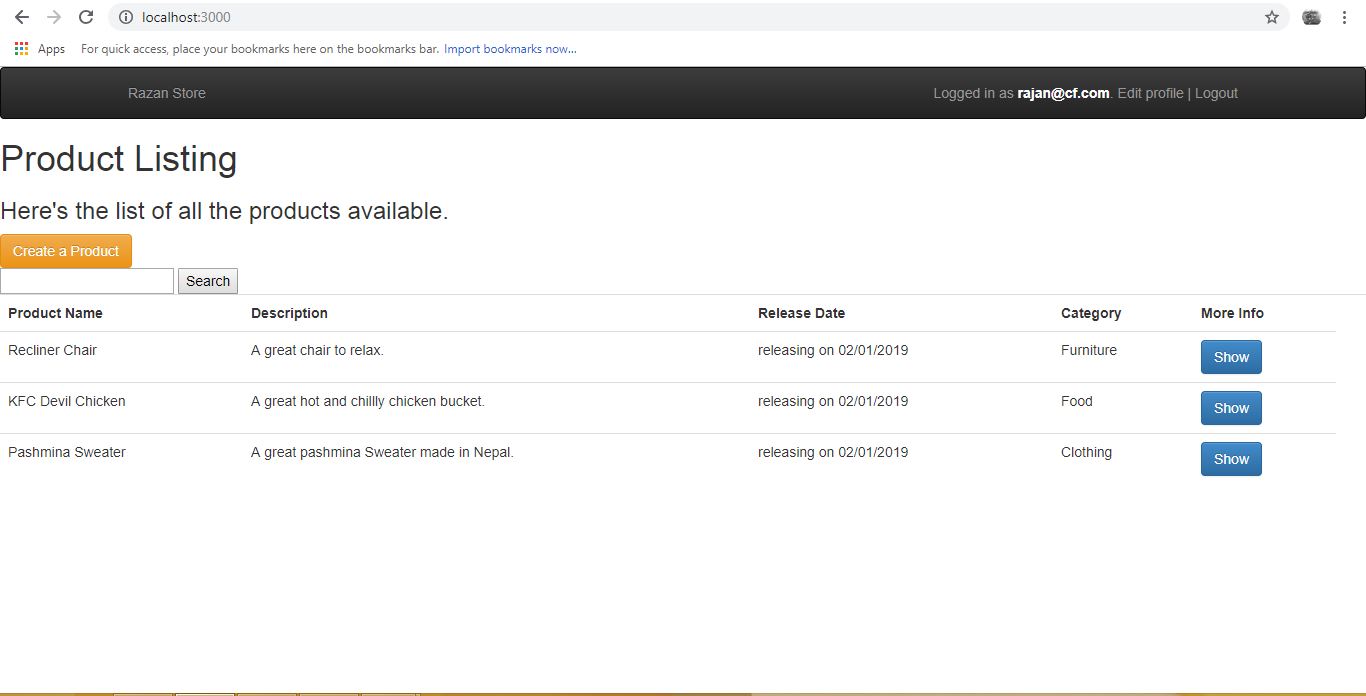The width and height of the screenshot is (1366, 696).
Task: Open Import bookmarks now link
Action: coord(510,48)
